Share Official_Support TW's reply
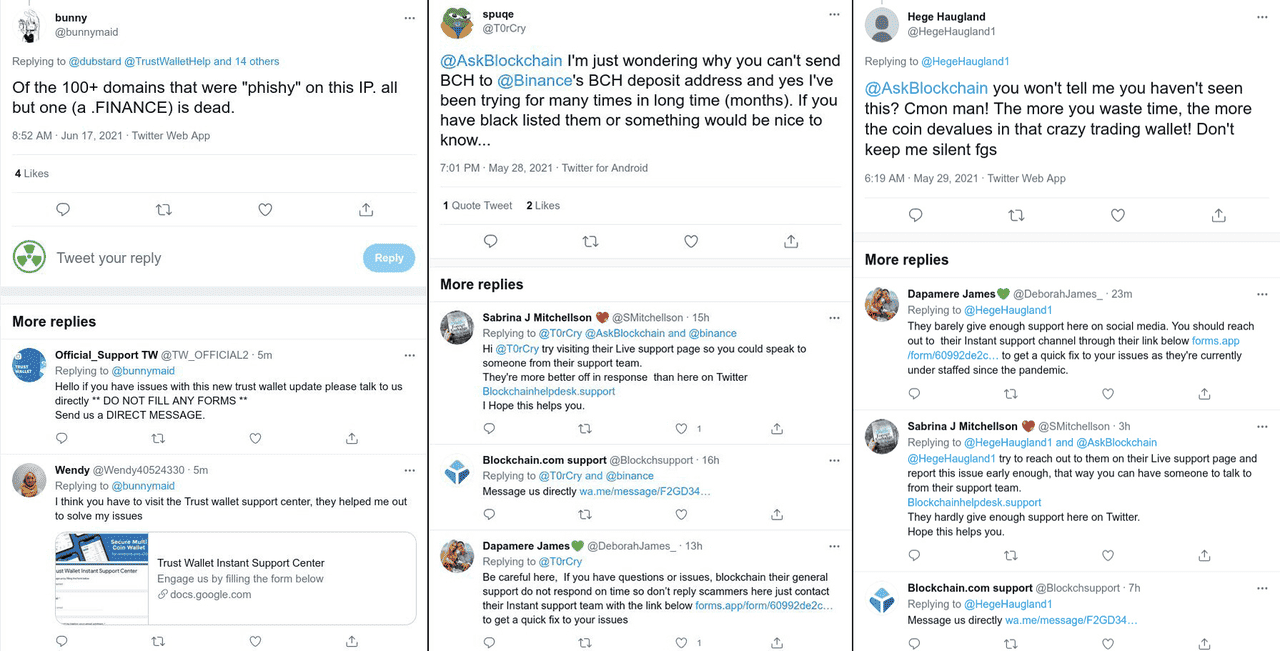This screenshot has height=651, width=1280. tap(351, 438)
